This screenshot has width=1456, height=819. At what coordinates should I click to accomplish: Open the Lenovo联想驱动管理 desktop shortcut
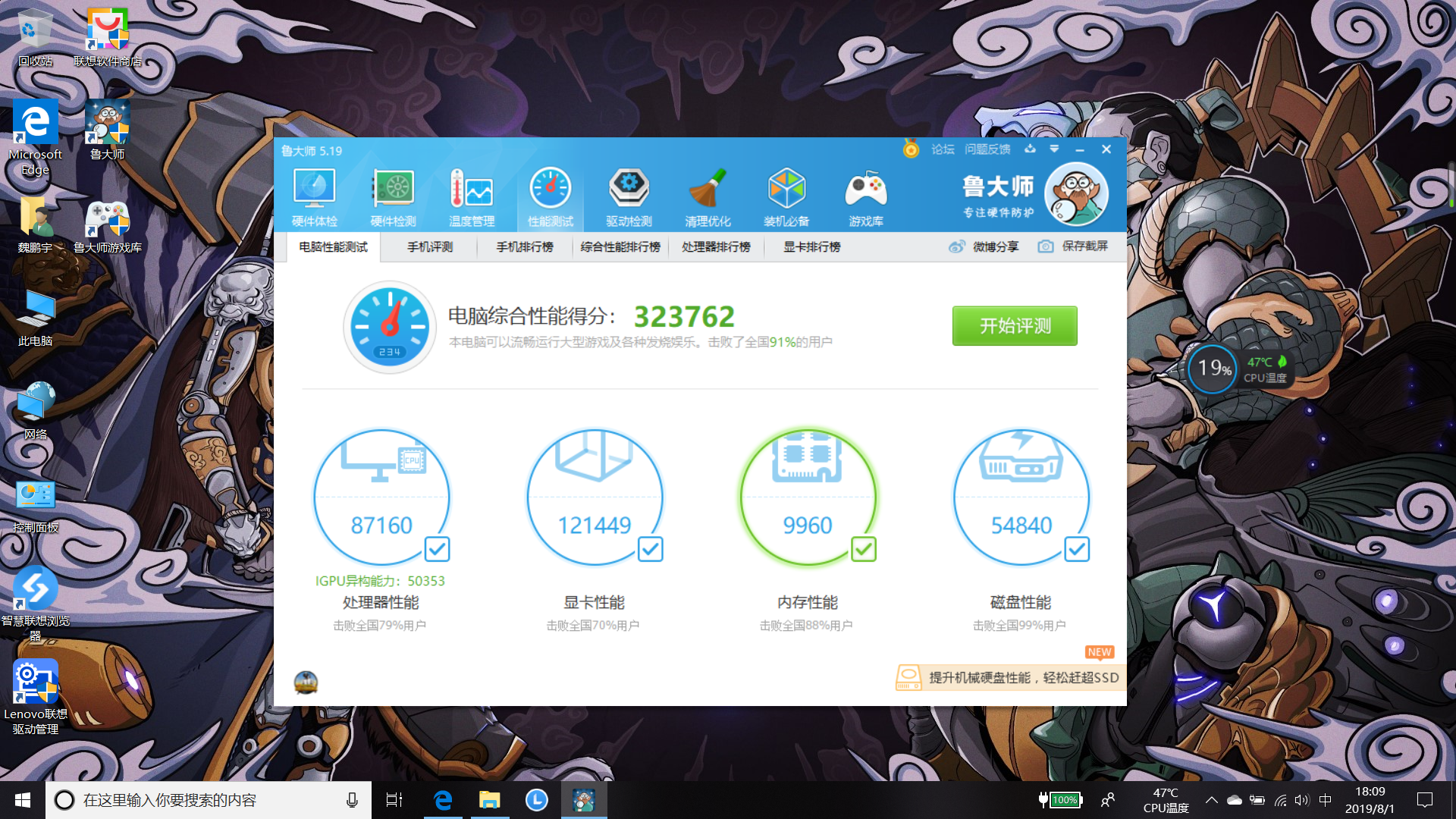(x=35, y=698)
